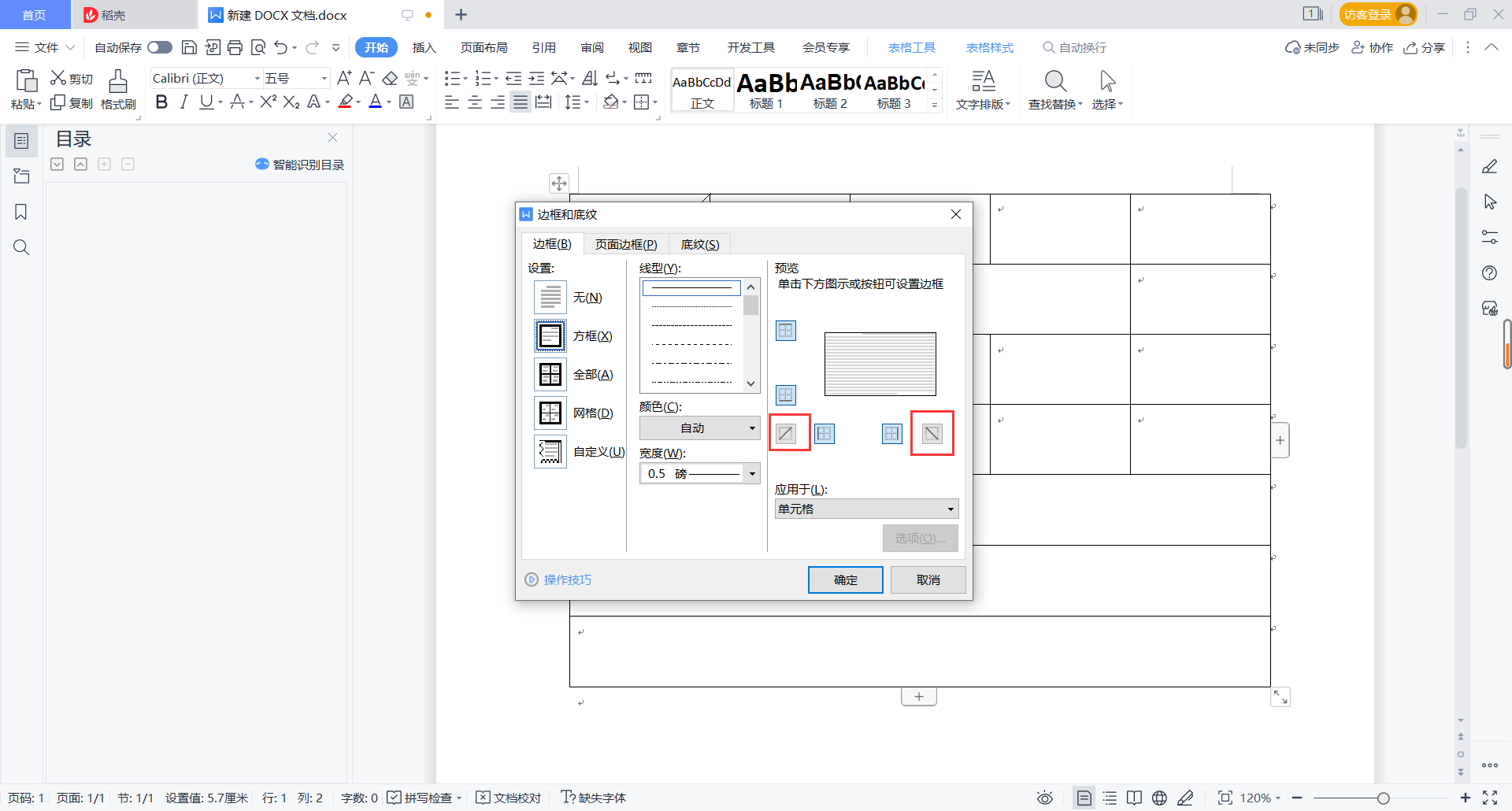Click the subscript icon
Screen dimensions: 1512x811
291,102
